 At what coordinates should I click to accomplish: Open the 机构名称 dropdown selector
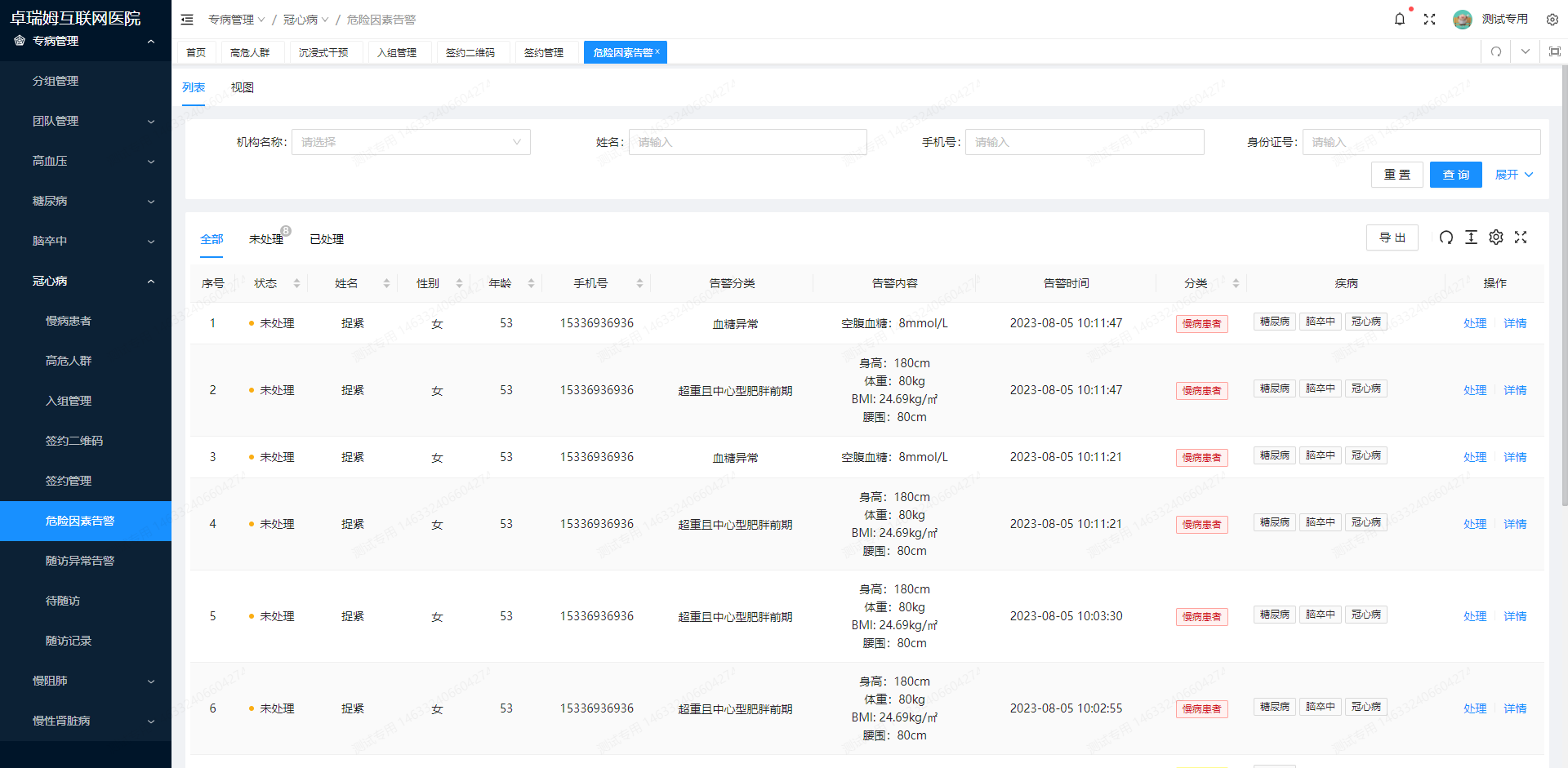coord(411,142)
